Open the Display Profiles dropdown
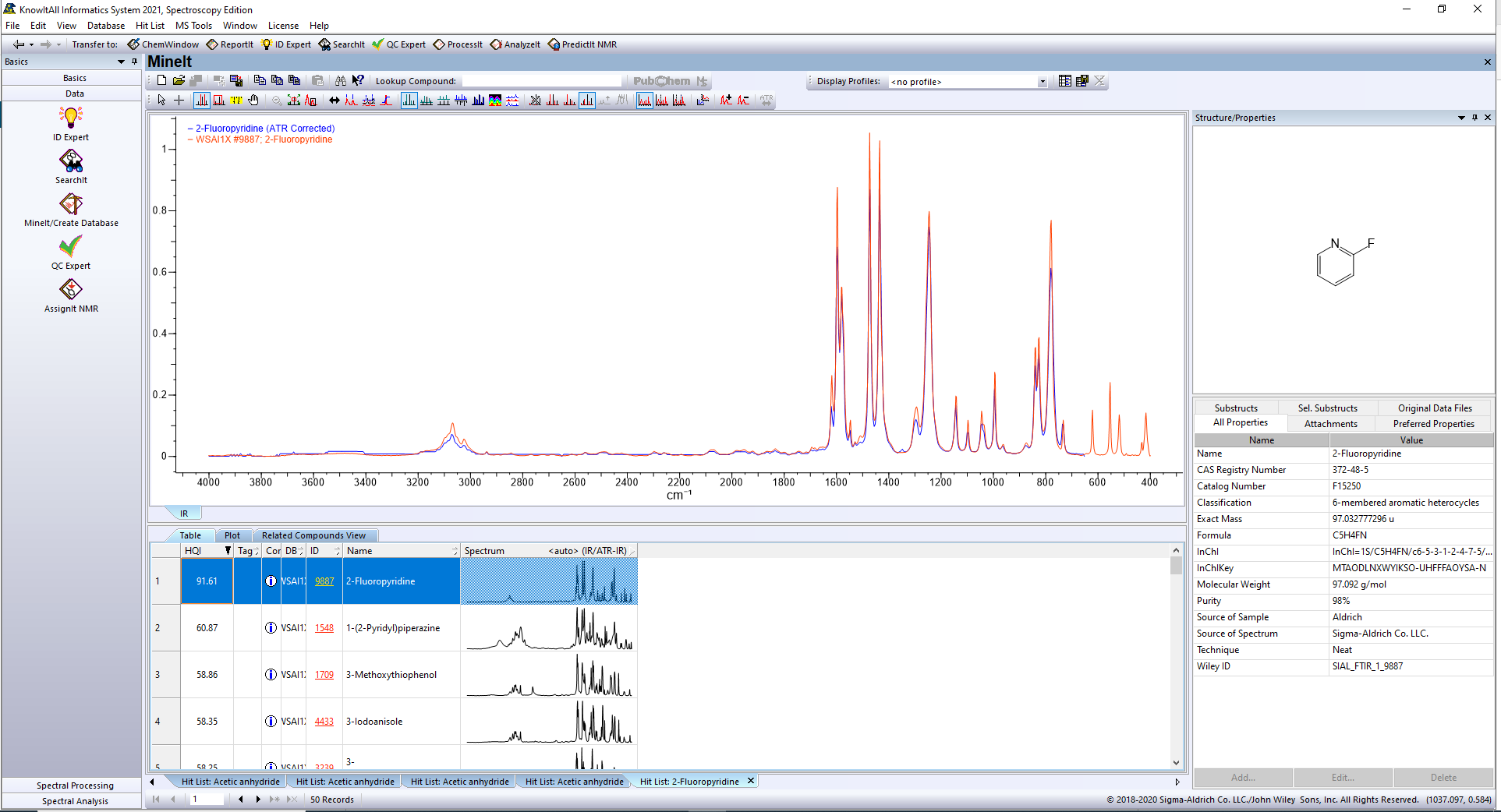Screen dimensions: 1501x812 point(1042,82)
